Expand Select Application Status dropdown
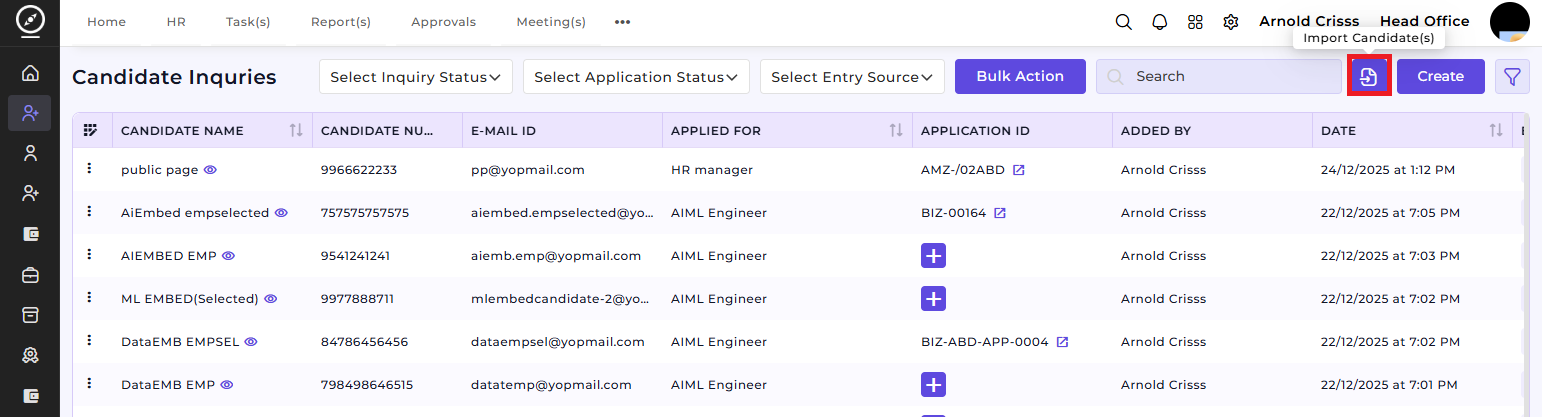Screen dimensions: 1542x417 point(636,77)
